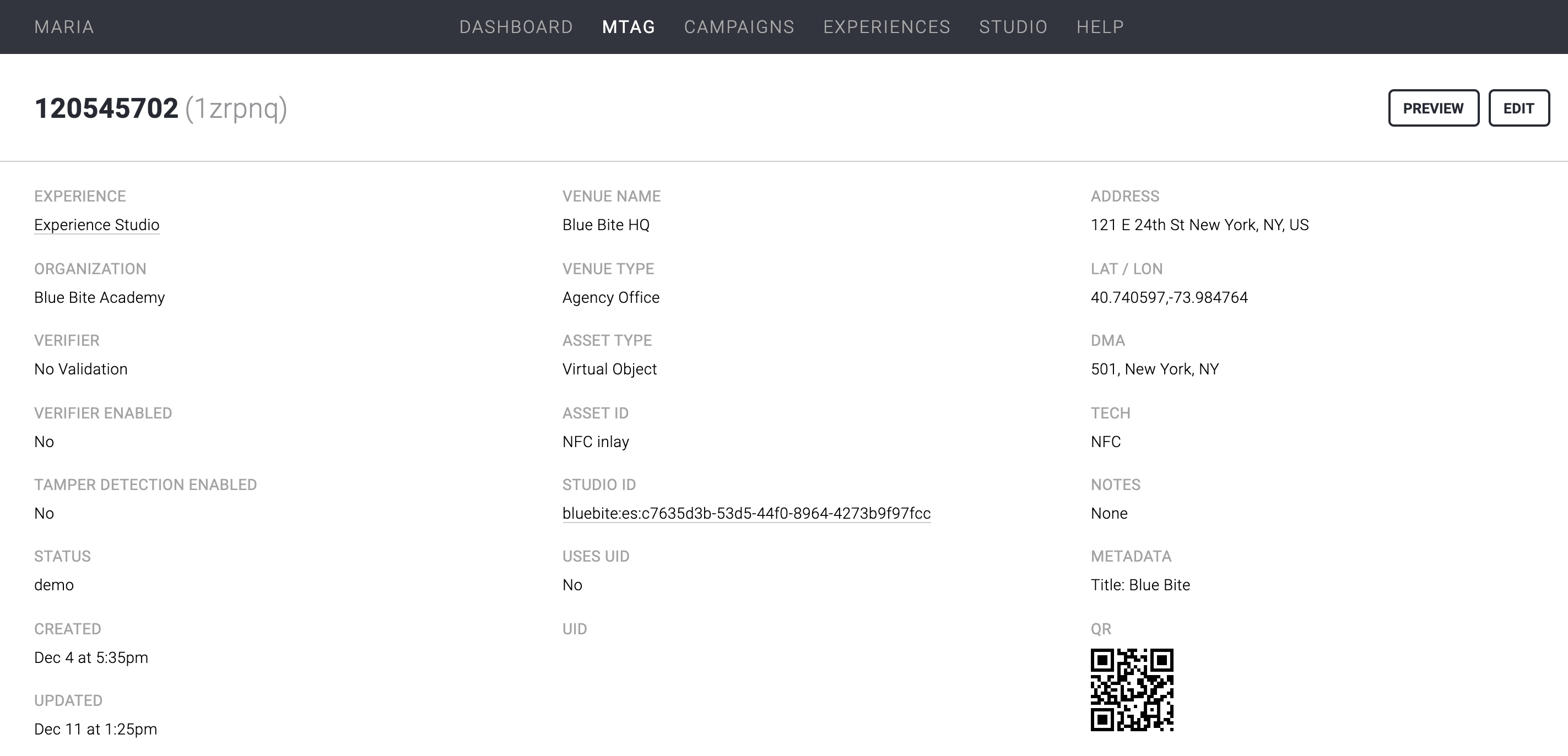Click the No value under VERIFIER ENABLED

click(44, 442)
